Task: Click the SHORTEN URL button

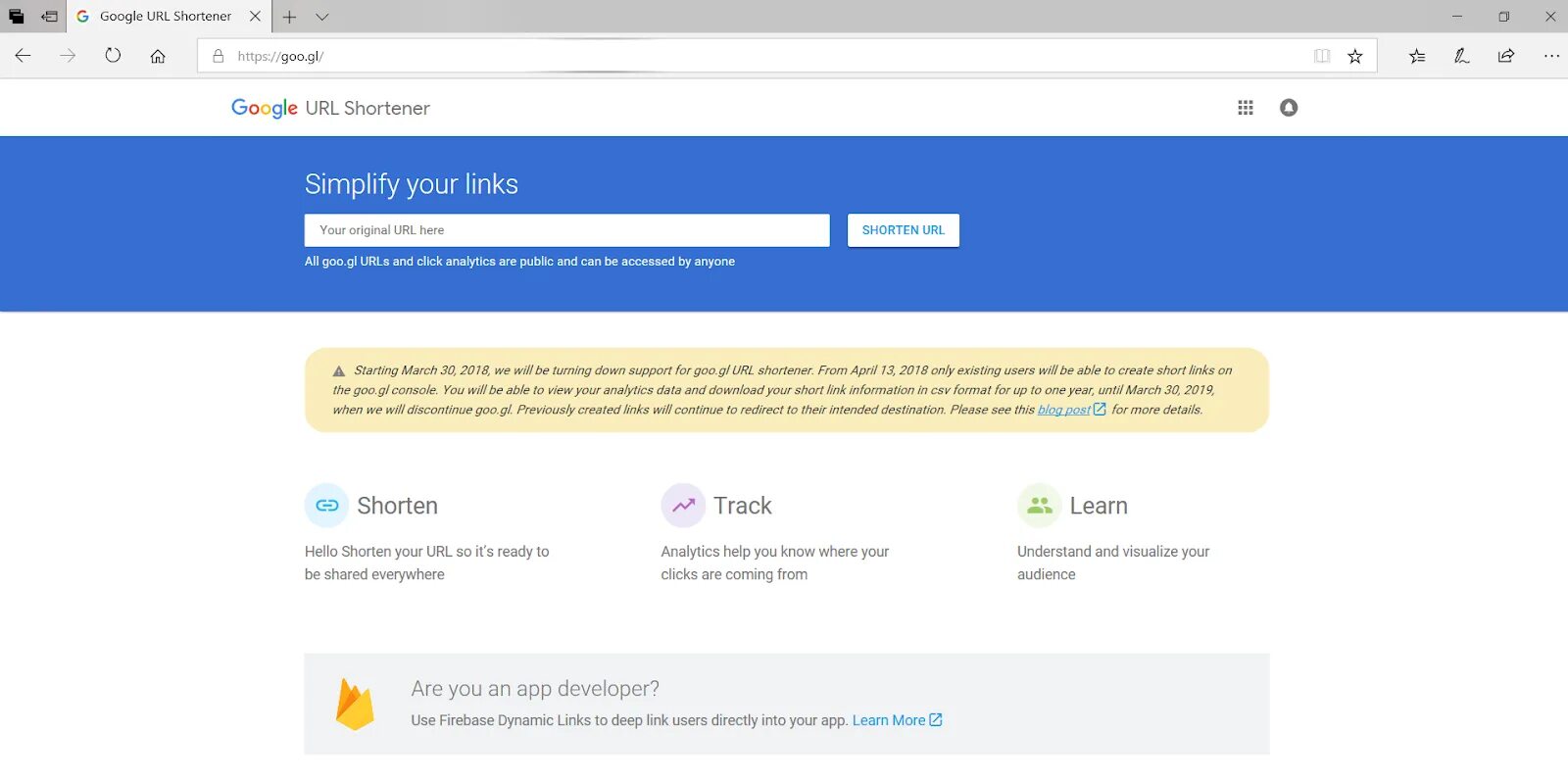Action: [x=904, y=230]
